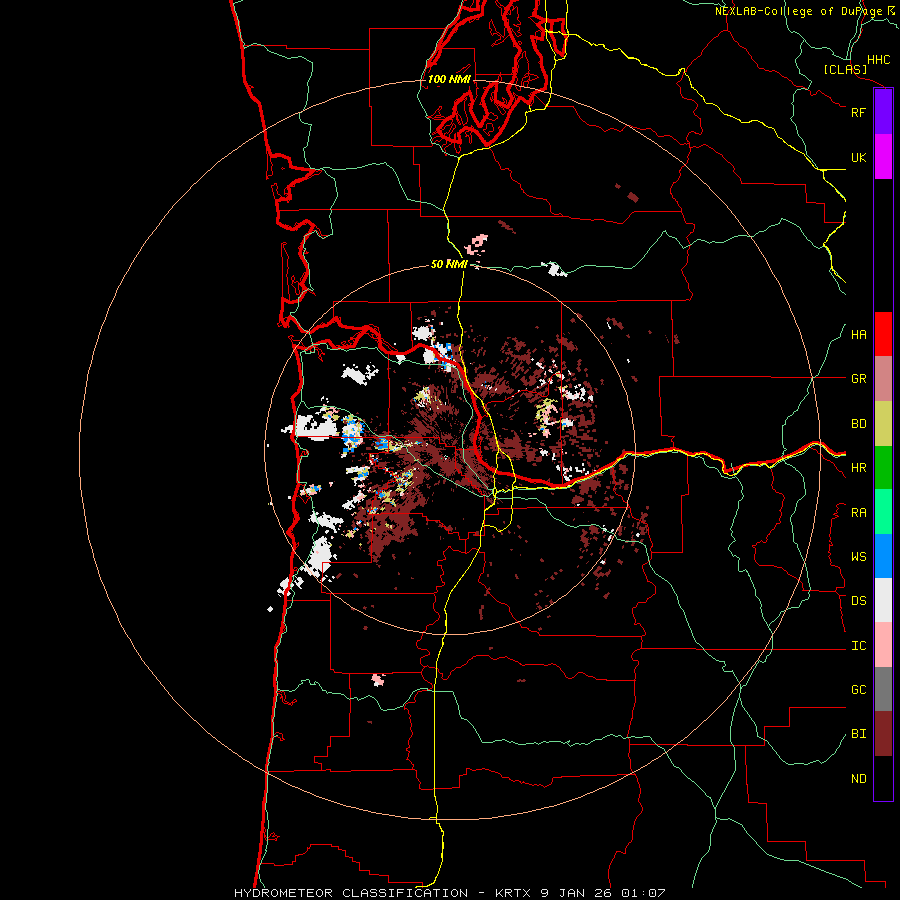Click the GR pink-brown legend swatch

pos(883,379)
